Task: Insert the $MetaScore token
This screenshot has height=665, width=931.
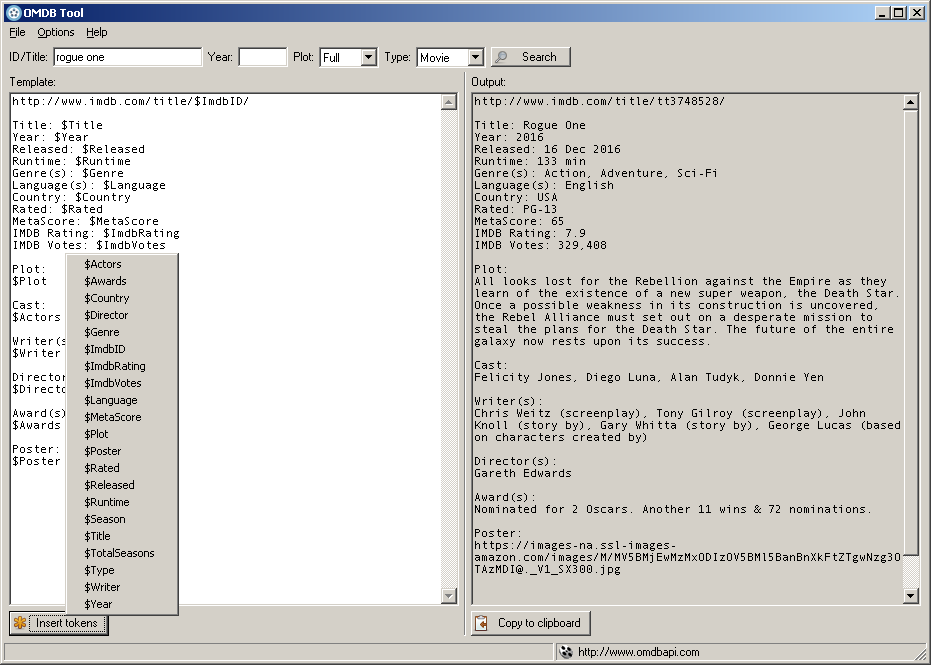Action: coord(122,417)
